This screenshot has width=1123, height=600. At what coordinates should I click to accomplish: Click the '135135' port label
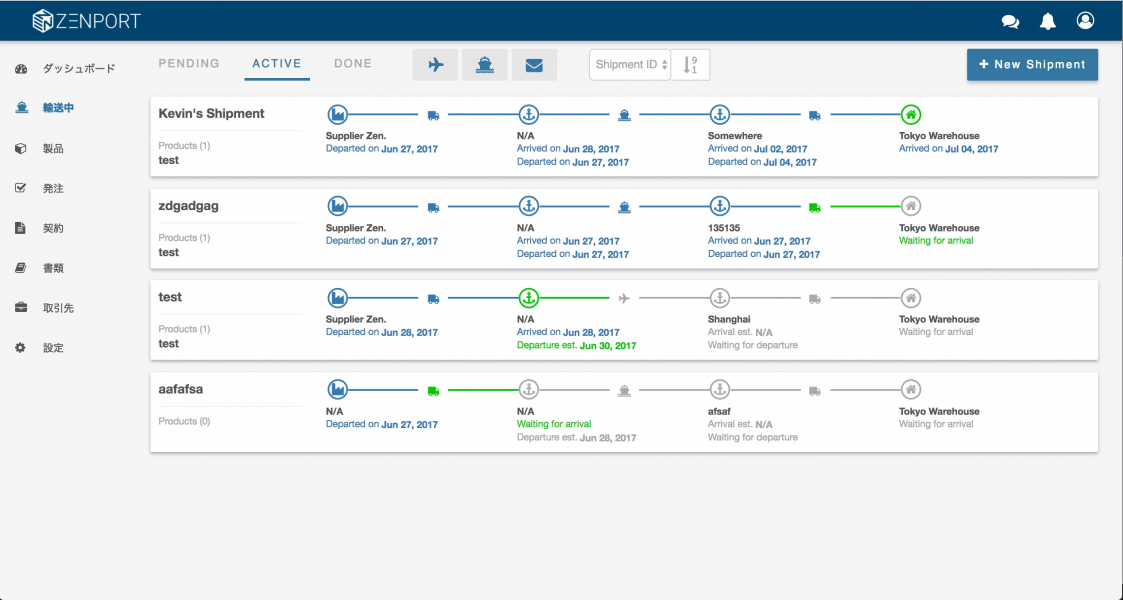click(x=724, y=228)
